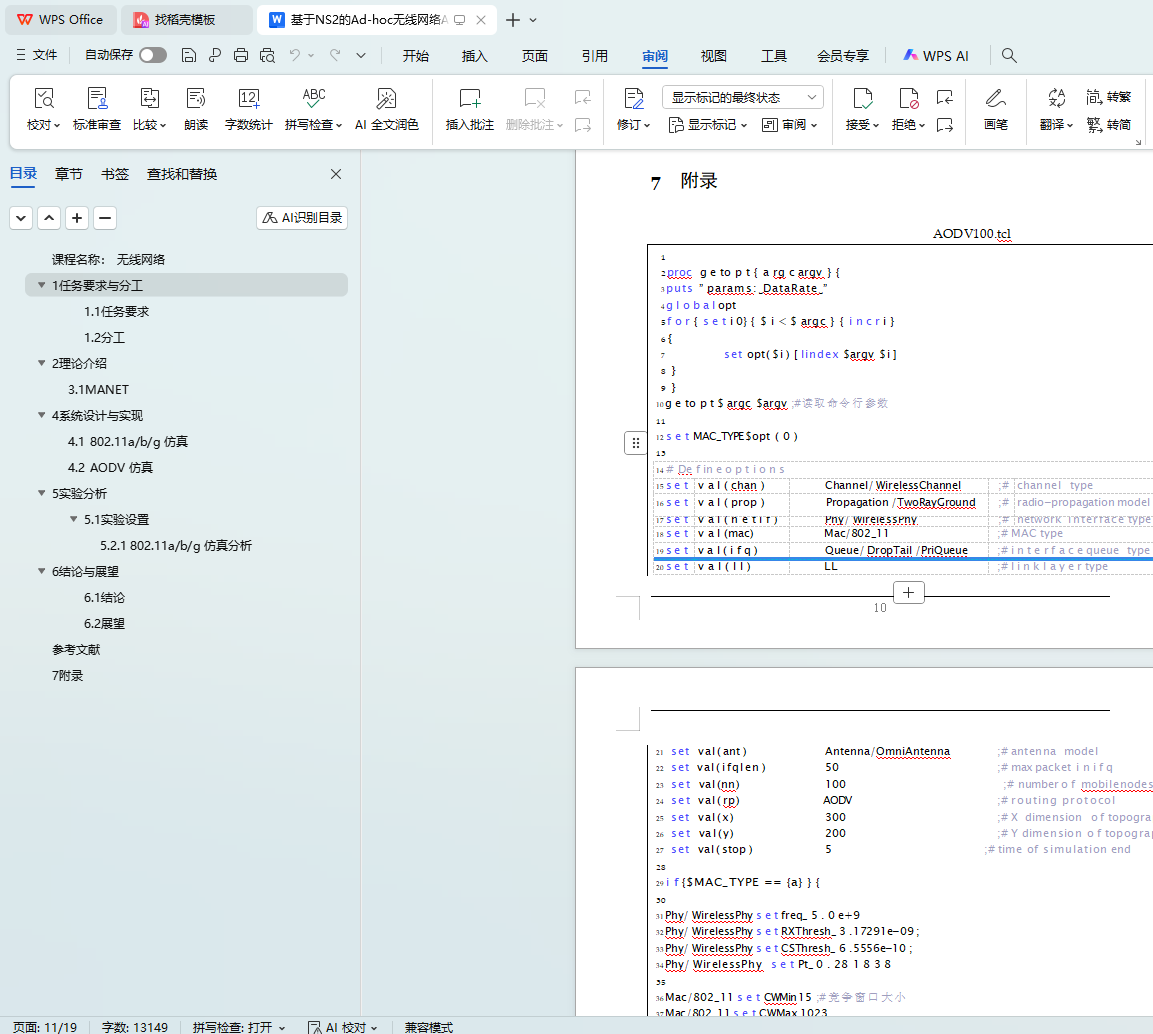Click the 字数统计 word count icon
This screenshot has height=1034, width=1153.
click(249, 108)
